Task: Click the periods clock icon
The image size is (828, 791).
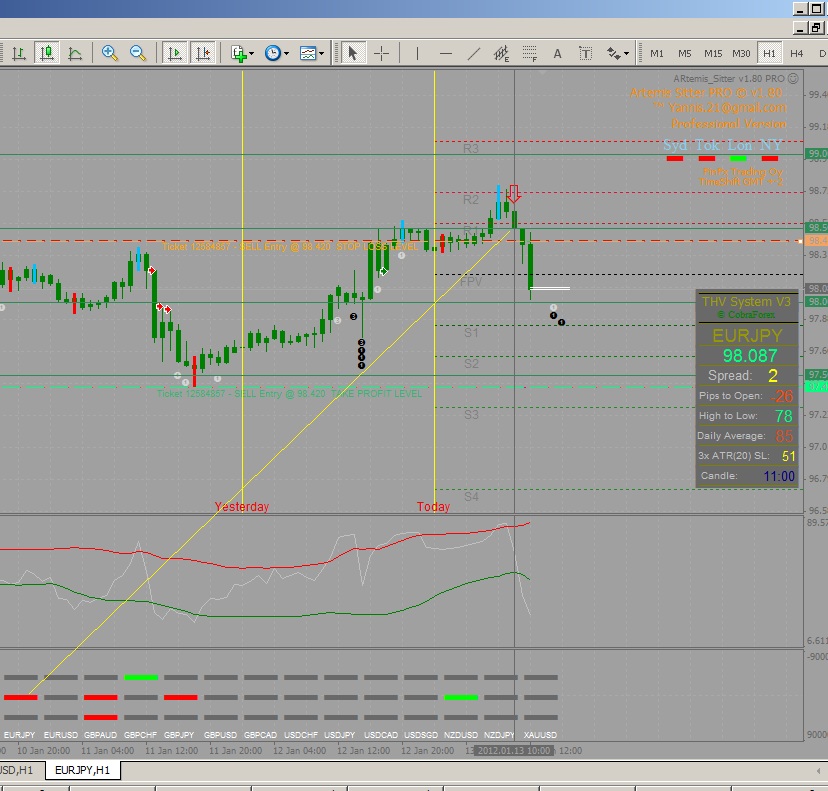Action: point(273,53)
